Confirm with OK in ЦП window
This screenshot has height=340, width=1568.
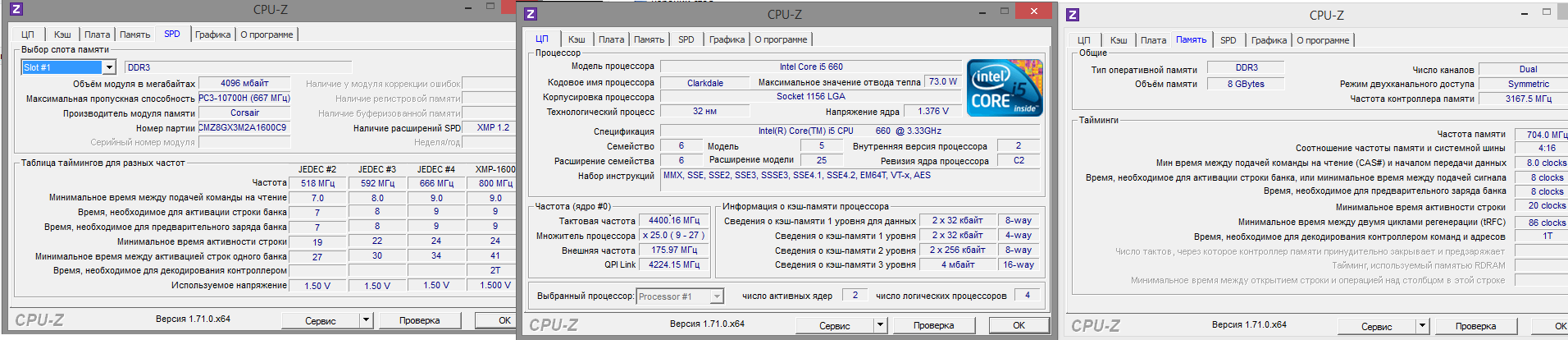1019,325
